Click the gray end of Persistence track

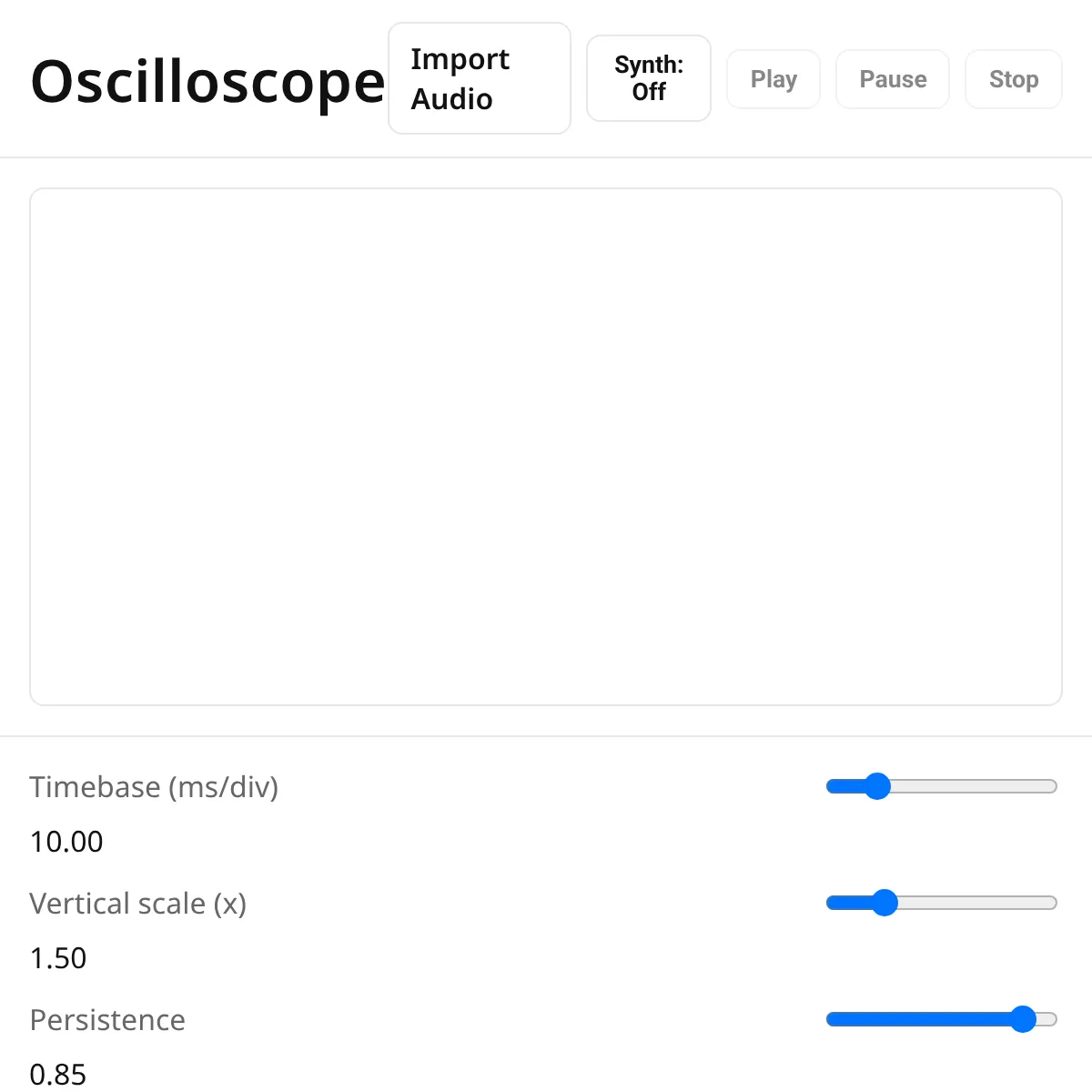(x=1047, y=1019)
